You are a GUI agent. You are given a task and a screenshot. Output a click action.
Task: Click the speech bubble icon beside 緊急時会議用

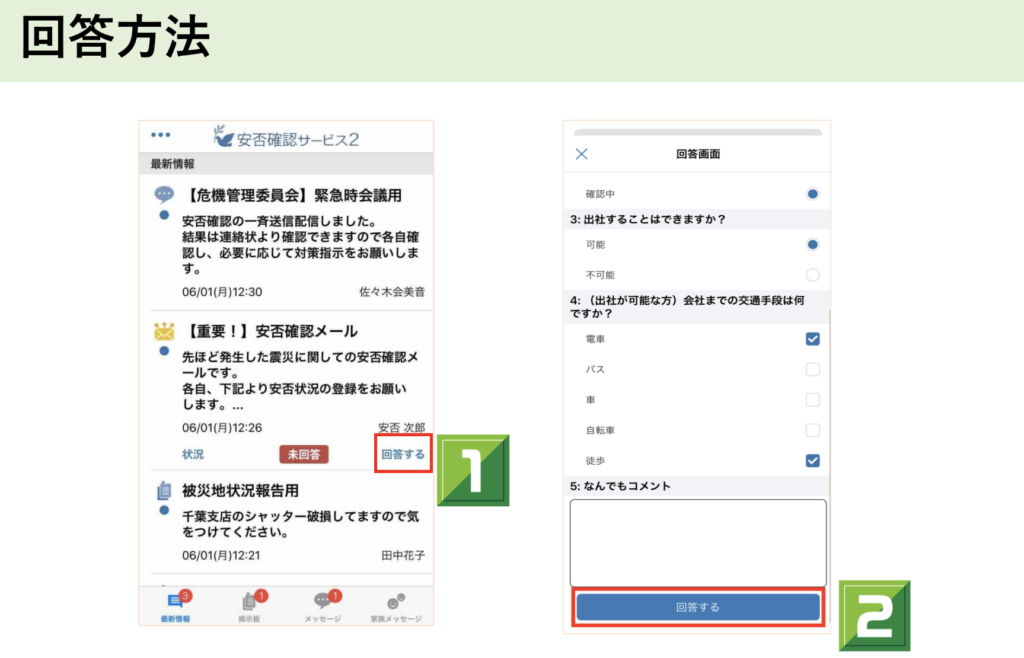(x=164, y=194)
